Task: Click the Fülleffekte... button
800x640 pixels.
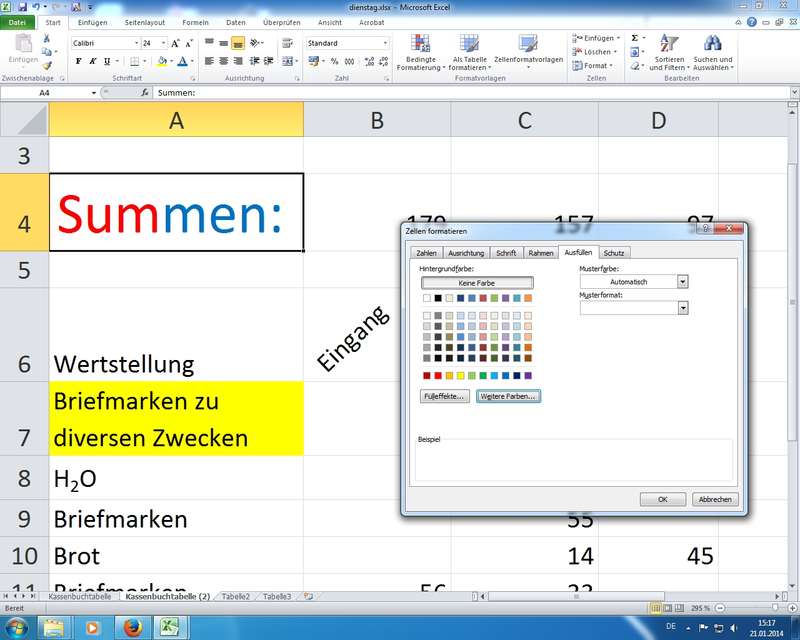Action: [444, 397]
